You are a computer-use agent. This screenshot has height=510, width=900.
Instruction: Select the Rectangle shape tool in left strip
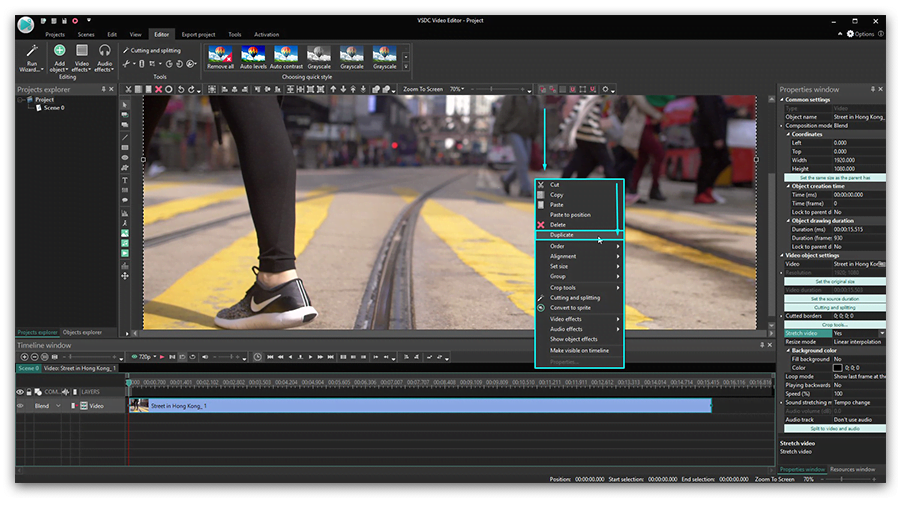click(125, 148)
